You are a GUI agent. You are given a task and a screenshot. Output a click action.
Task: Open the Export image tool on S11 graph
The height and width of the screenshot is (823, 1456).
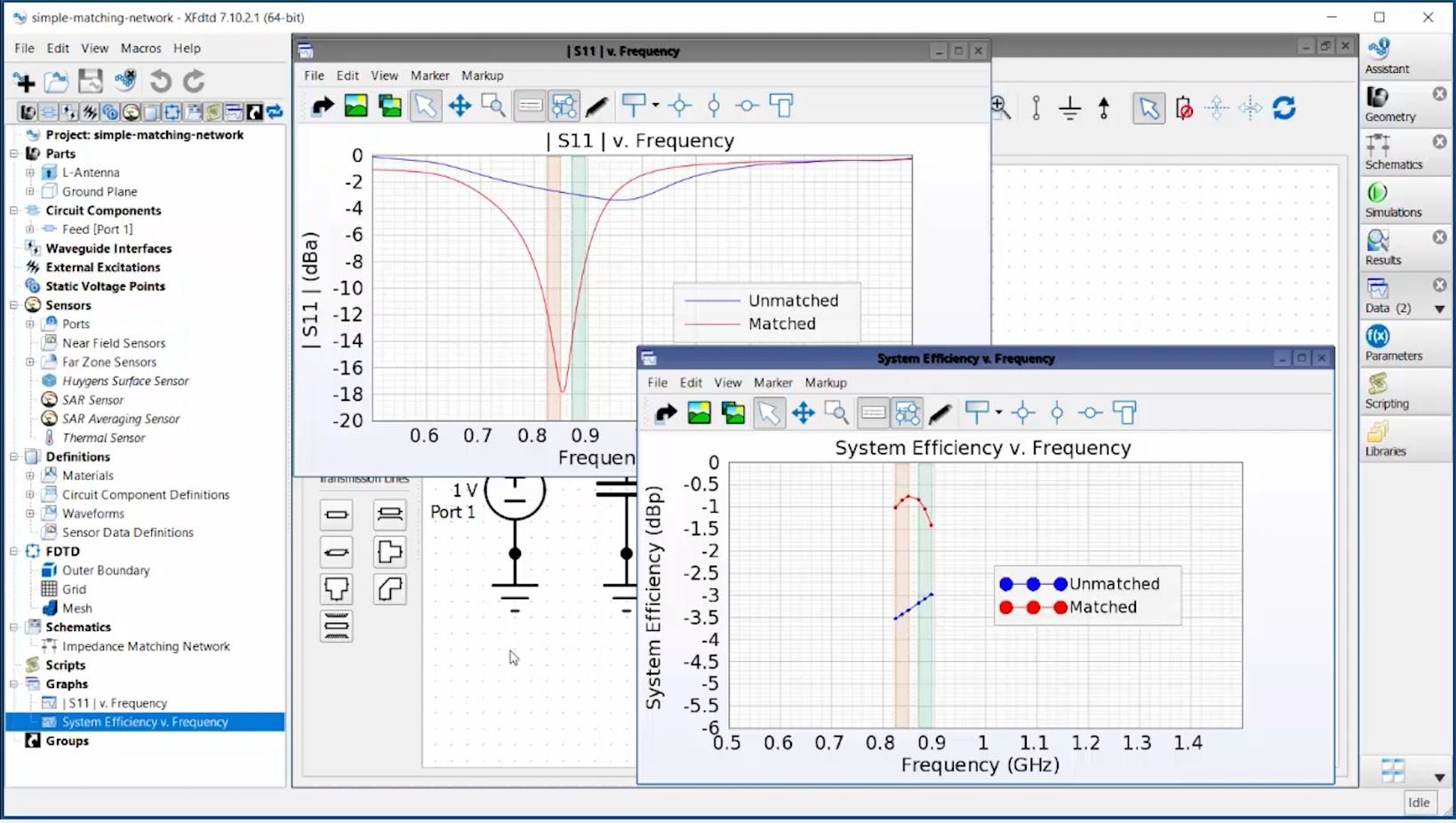point(356,105)
